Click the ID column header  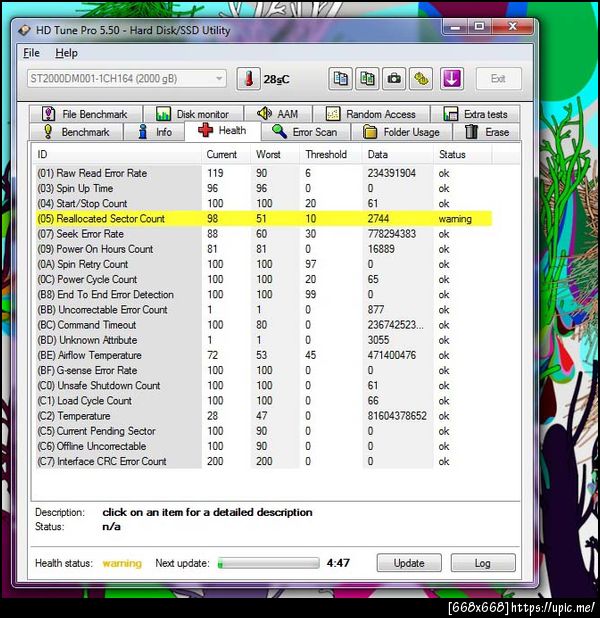coord(117,154)
